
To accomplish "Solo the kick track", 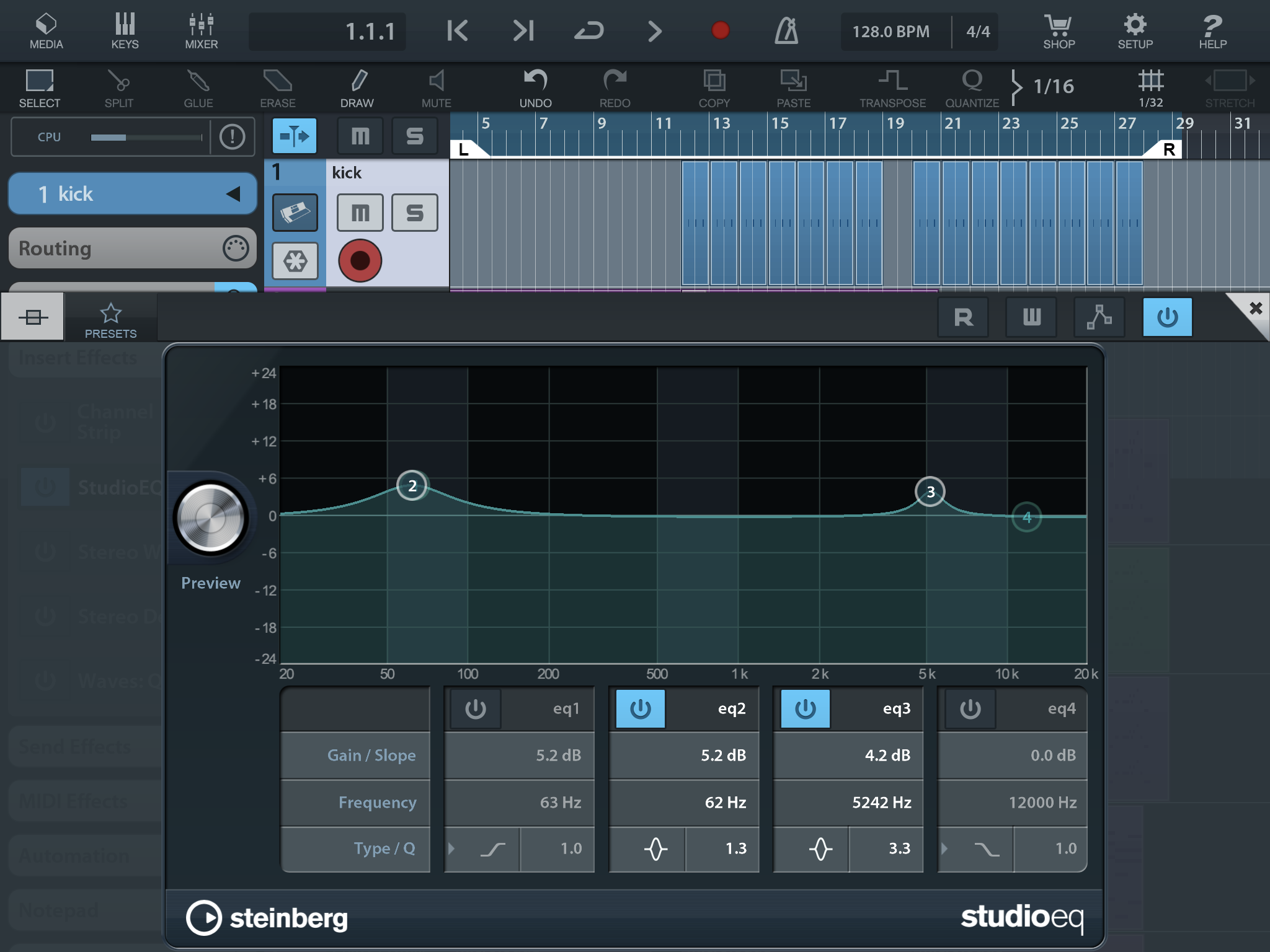I will [x=415, y=213].
